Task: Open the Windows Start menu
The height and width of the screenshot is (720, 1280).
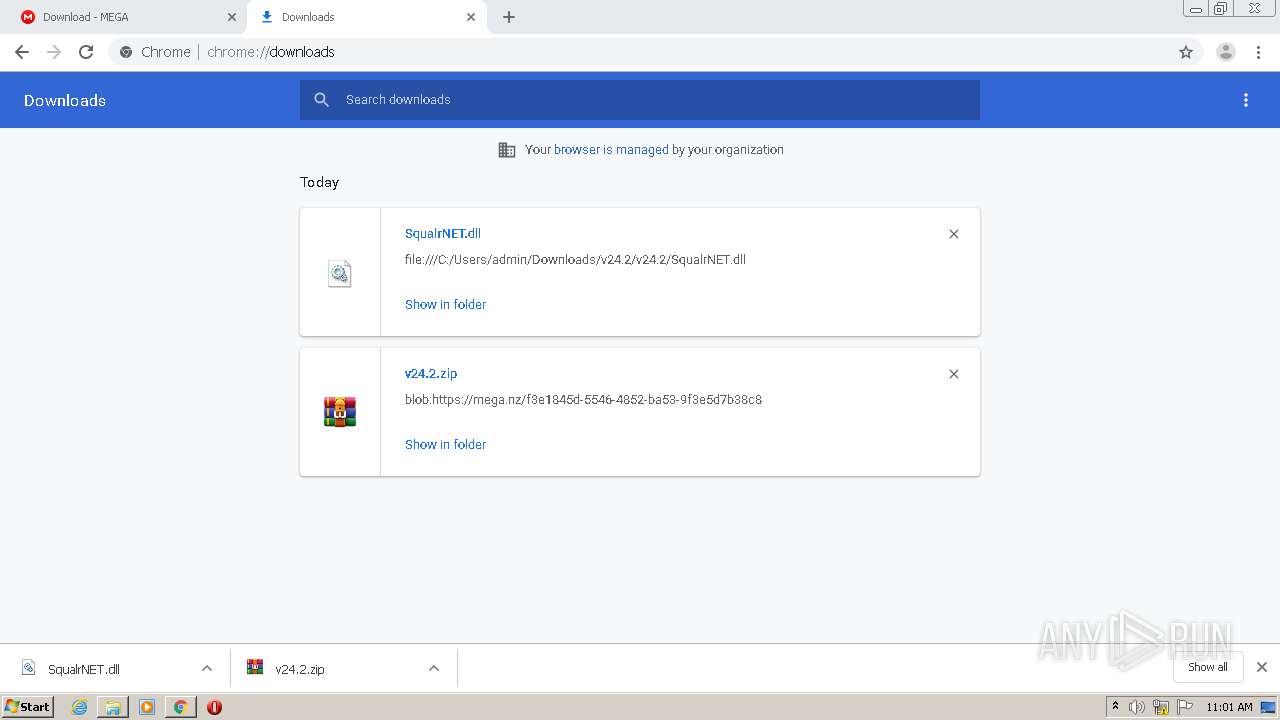Action: click(27, 706)
